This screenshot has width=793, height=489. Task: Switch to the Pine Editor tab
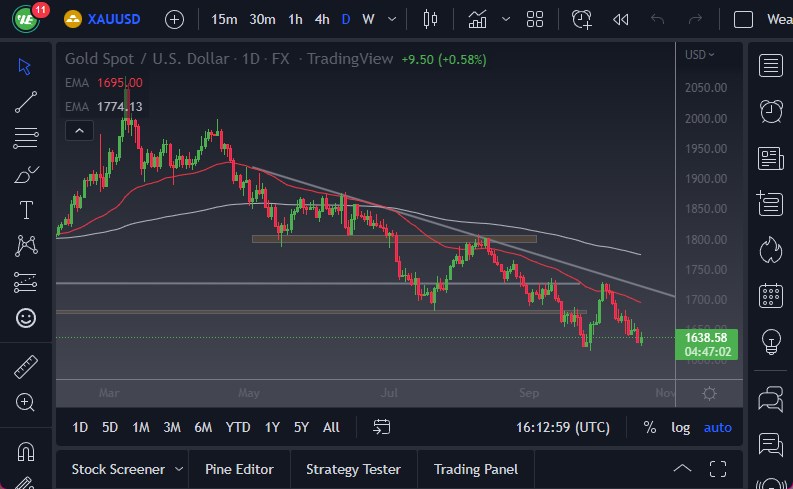click(238, 469)
